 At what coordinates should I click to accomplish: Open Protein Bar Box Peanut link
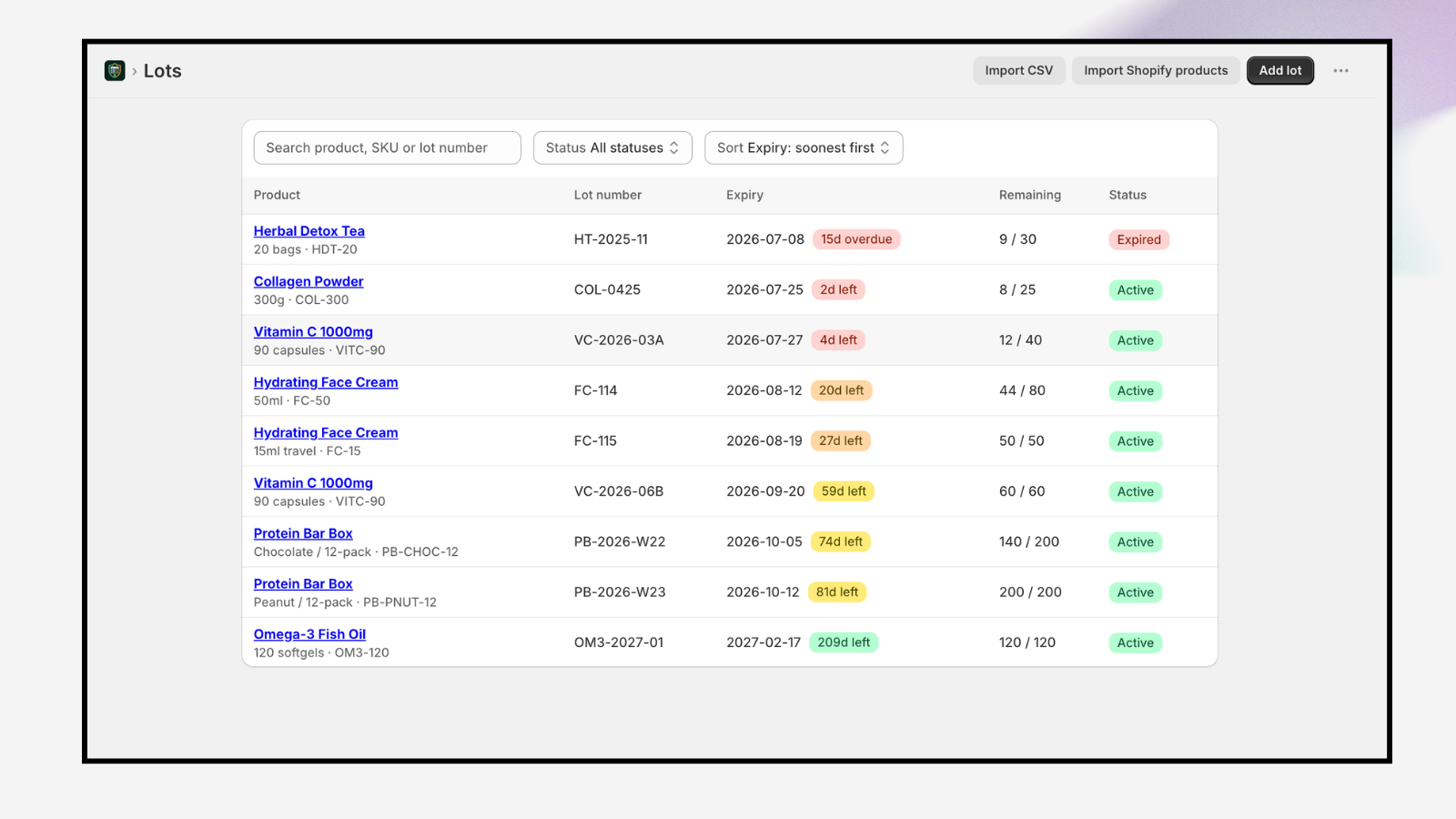[x=303, y=584]
